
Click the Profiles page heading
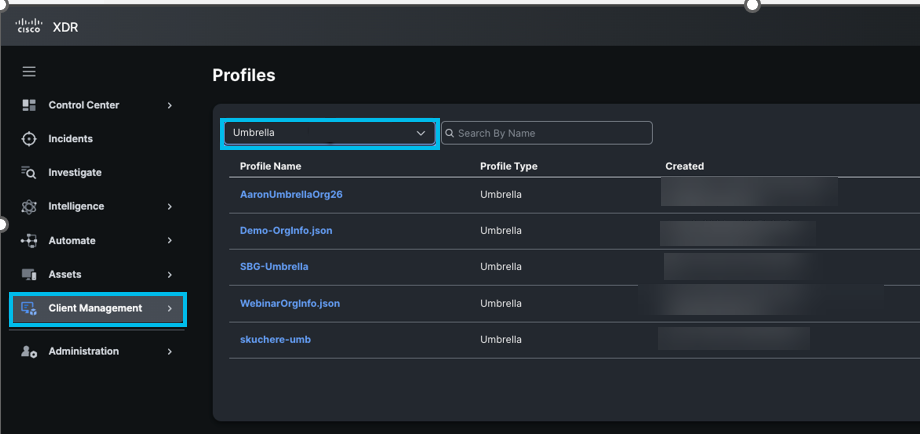point(243,75)
